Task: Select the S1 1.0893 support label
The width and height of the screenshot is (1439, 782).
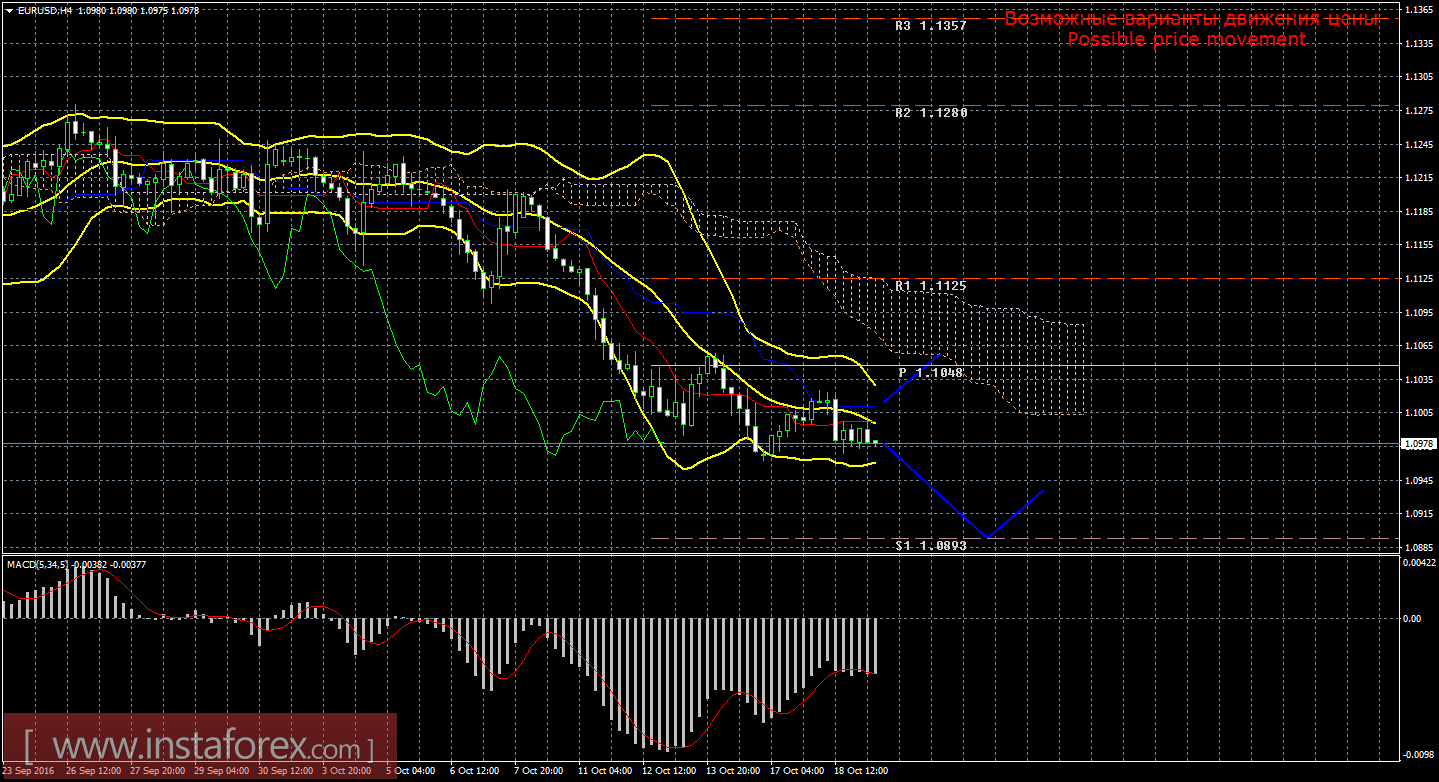Action: pyautogui.click(x=930, y=546)
